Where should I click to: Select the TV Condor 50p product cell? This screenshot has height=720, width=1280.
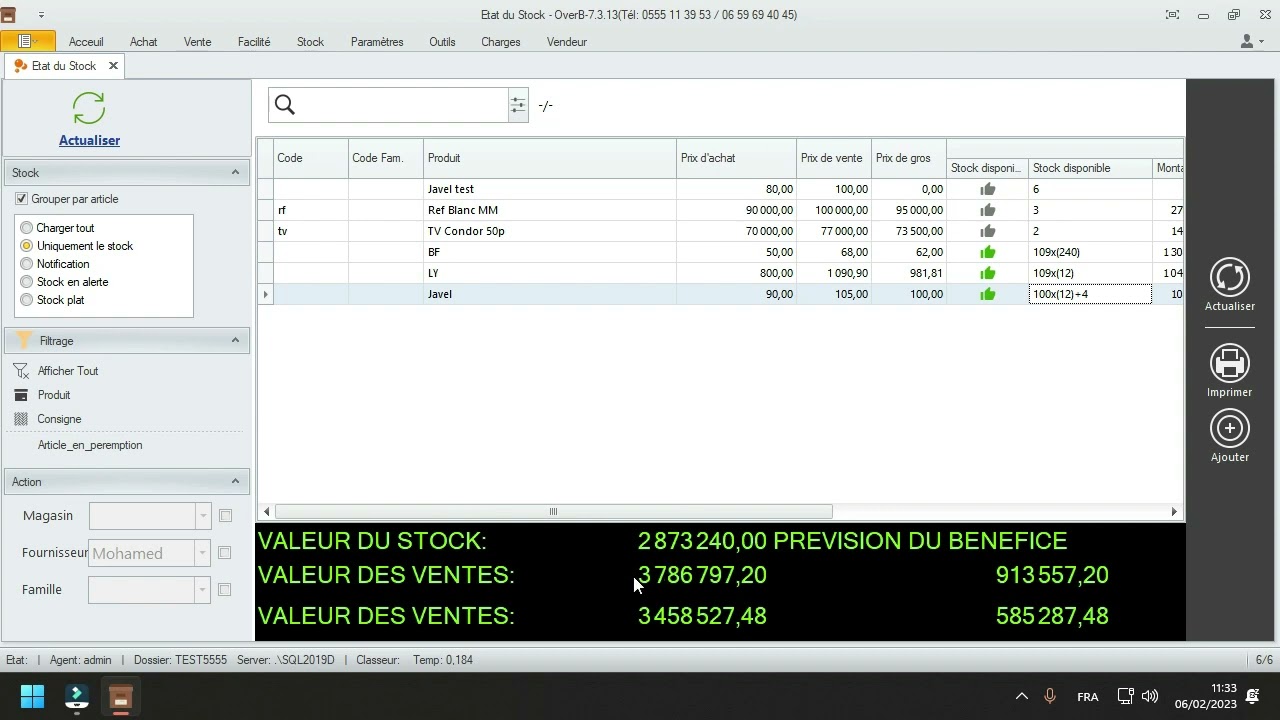click(550, 231)
